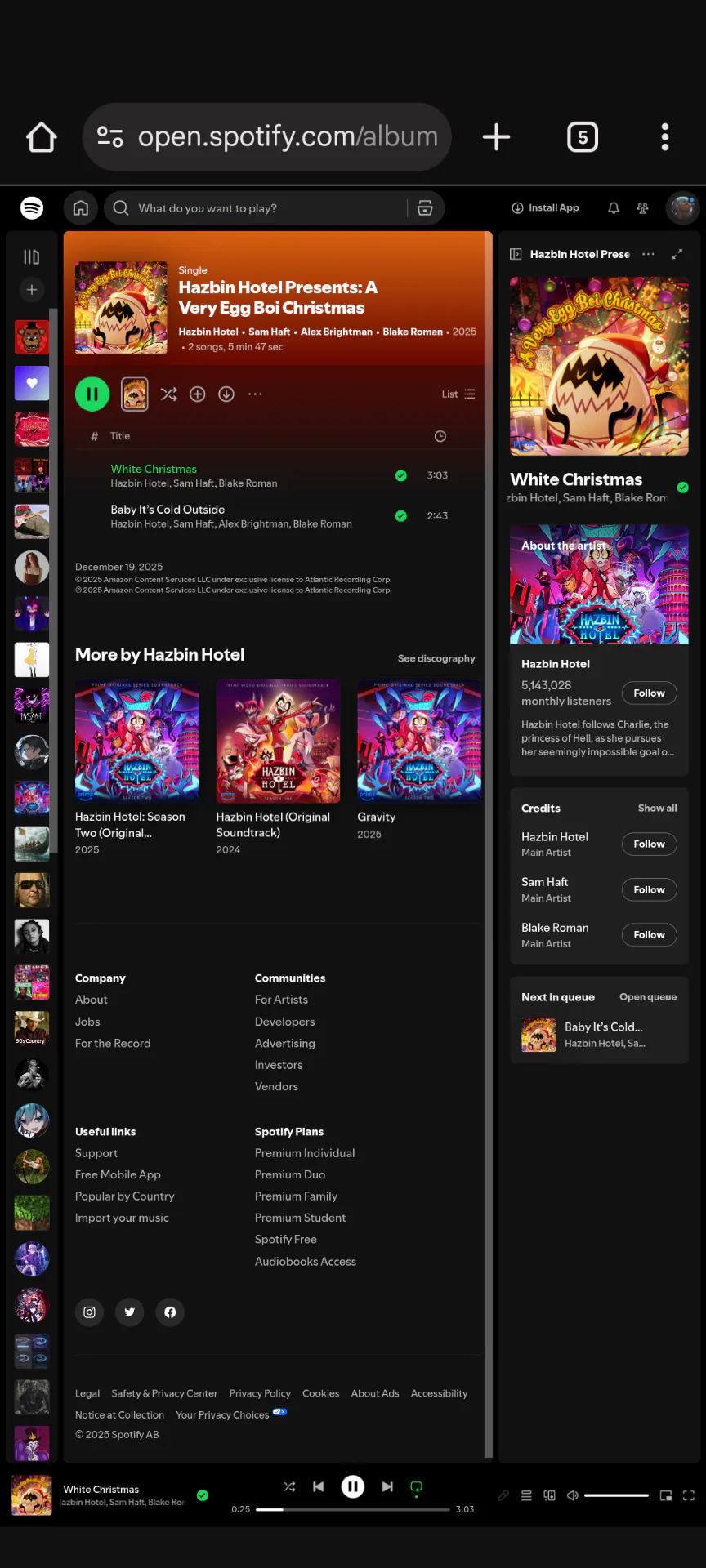
Task: Click Open queue
Action: click(x=648, y=997)
